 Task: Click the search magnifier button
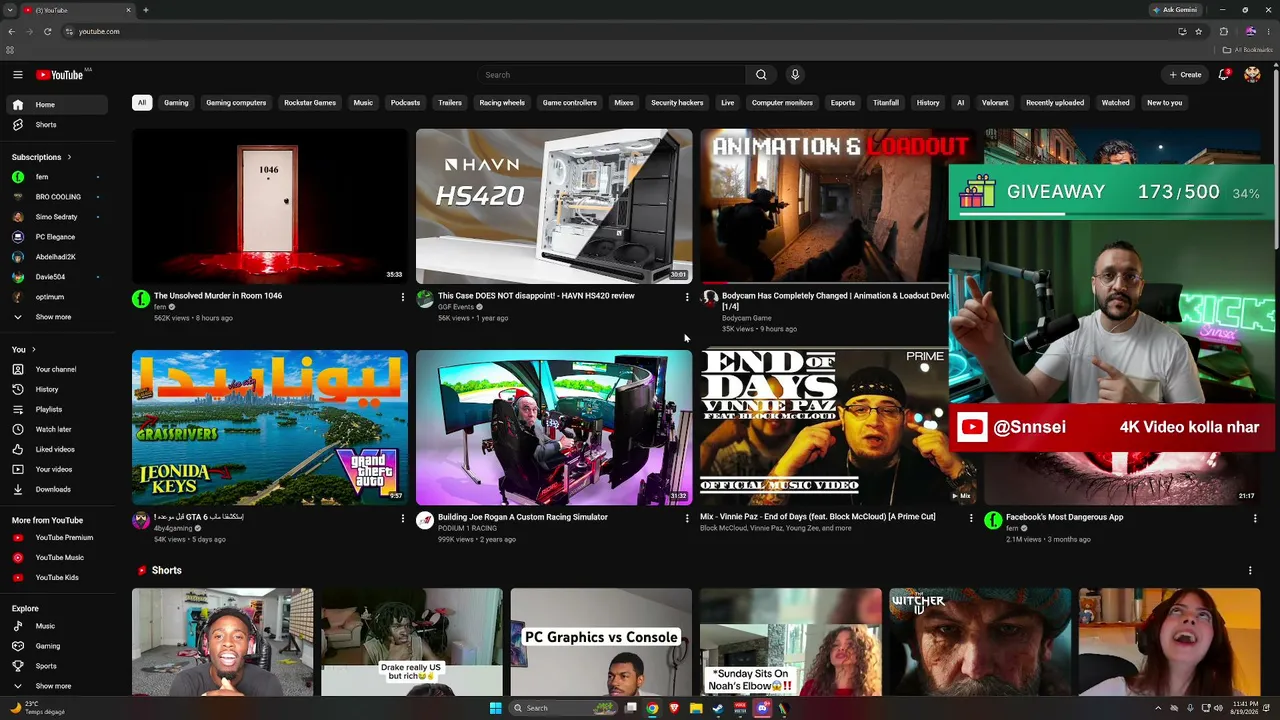pos(761,75)
